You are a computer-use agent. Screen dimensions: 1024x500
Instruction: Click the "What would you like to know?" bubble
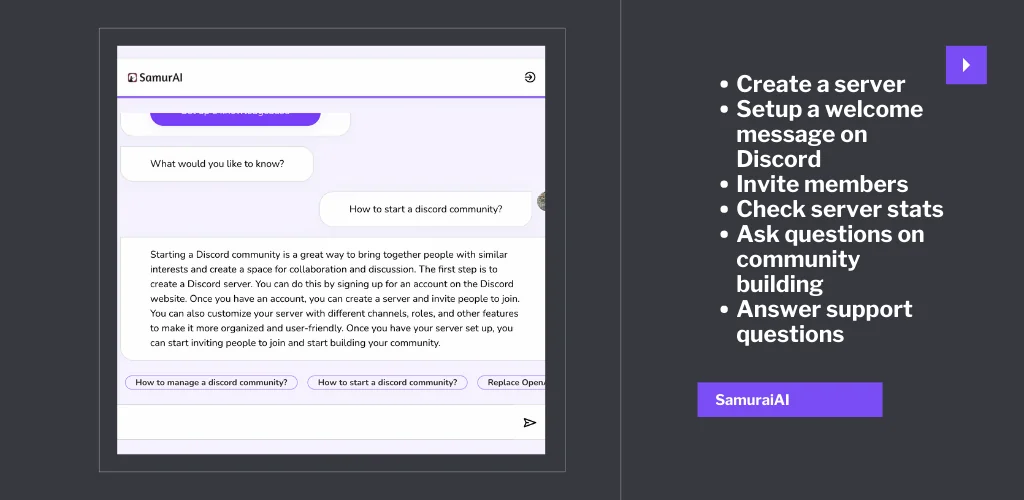[x=217, y=164]
